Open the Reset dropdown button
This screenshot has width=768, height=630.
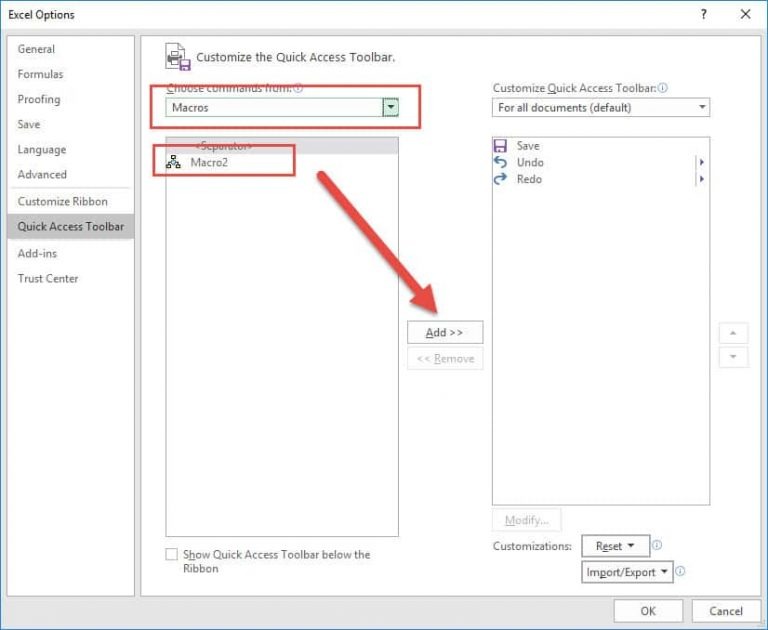[x=615, y=546]
